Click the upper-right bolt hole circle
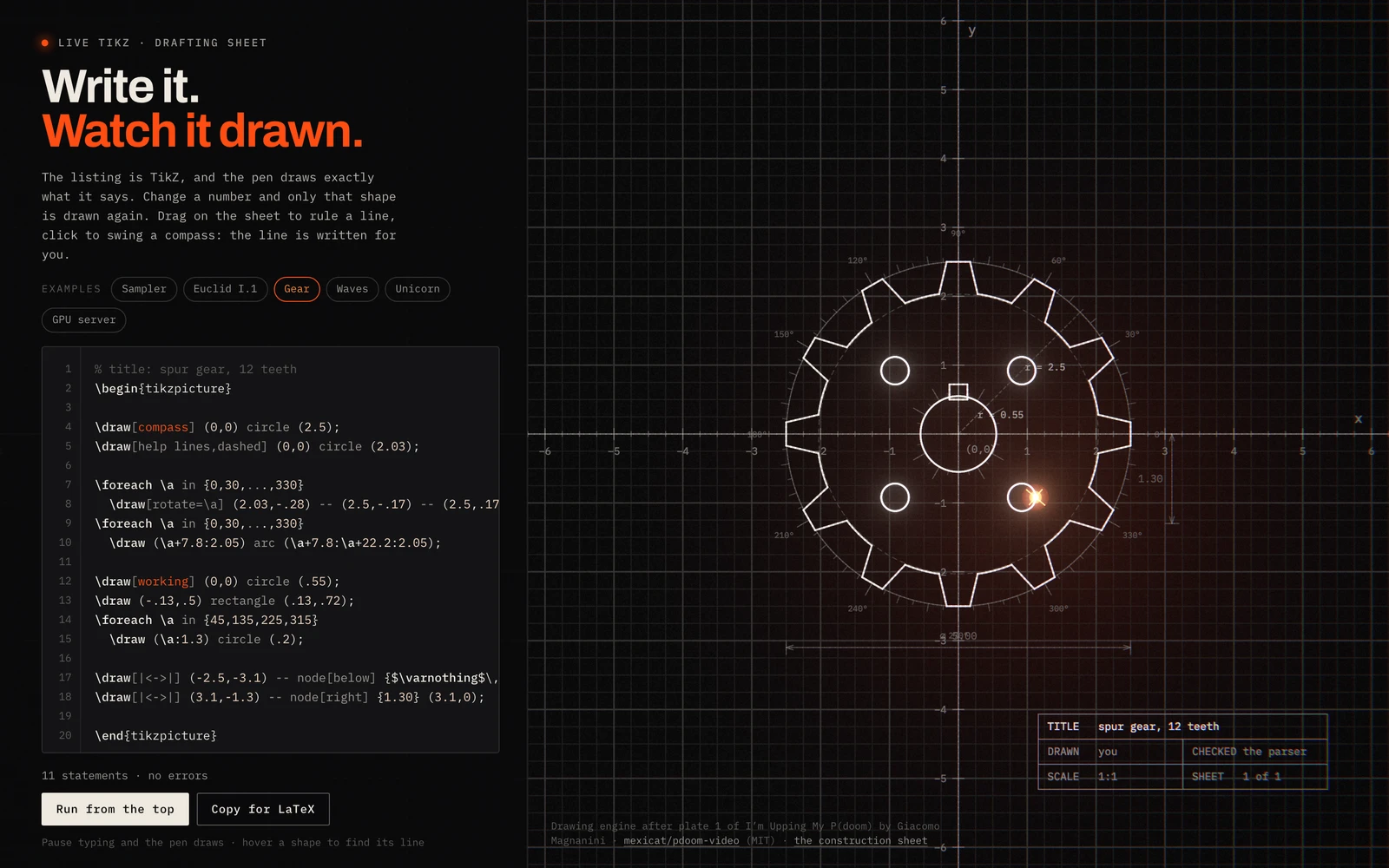The height and width of the screenshot is (868, 1389). click(1022, 371)
